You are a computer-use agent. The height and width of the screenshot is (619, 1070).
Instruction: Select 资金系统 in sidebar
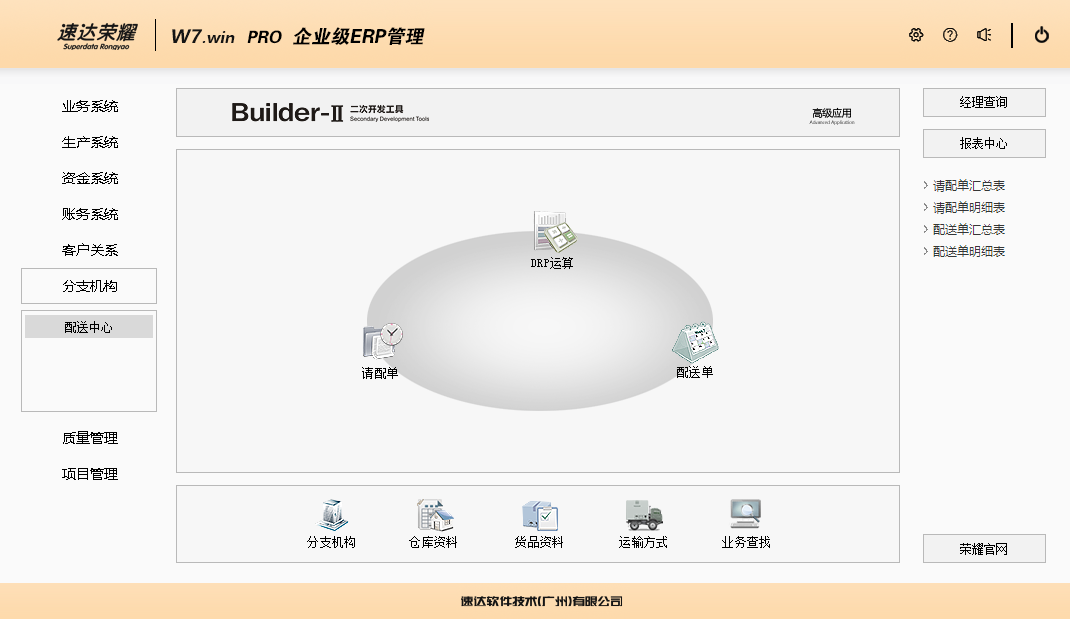point(90,179)
